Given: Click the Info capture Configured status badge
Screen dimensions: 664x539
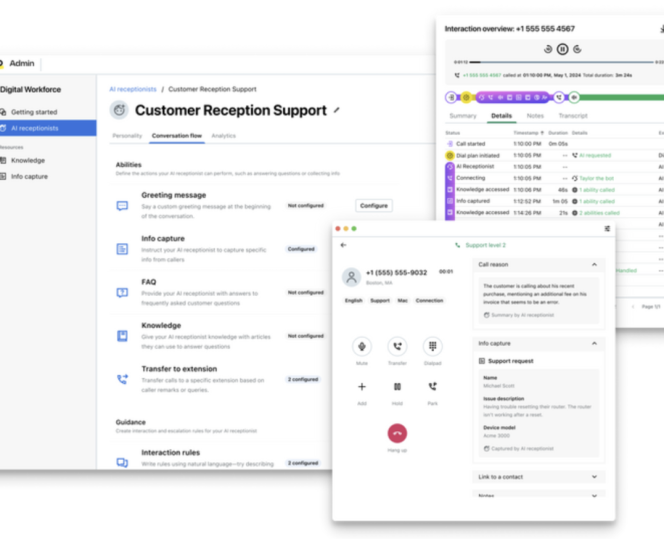Looking at the screenshot, I should point(301,249).
